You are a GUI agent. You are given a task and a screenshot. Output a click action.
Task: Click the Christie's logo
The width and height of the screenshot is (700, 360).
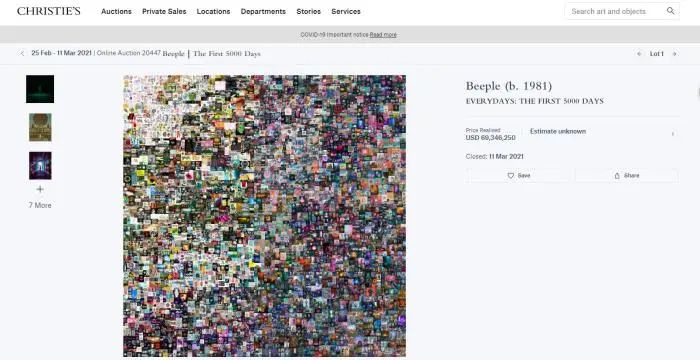click(49, 11)
